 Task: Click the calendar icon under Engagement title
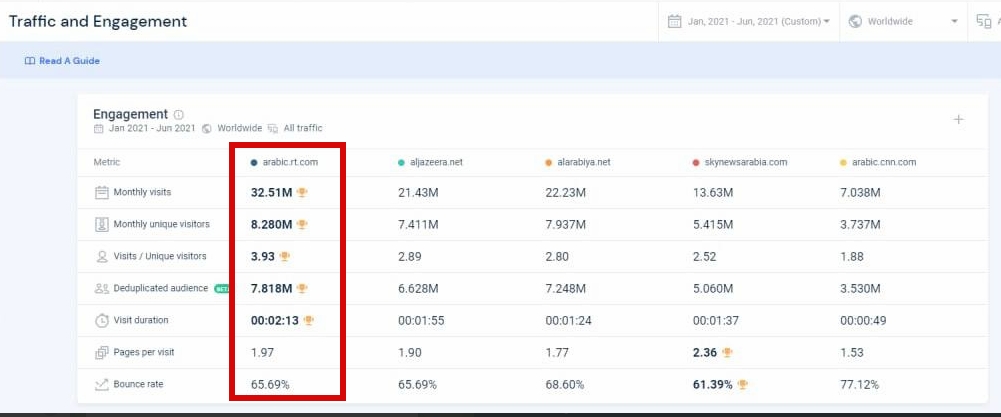[x=98, y=128]
